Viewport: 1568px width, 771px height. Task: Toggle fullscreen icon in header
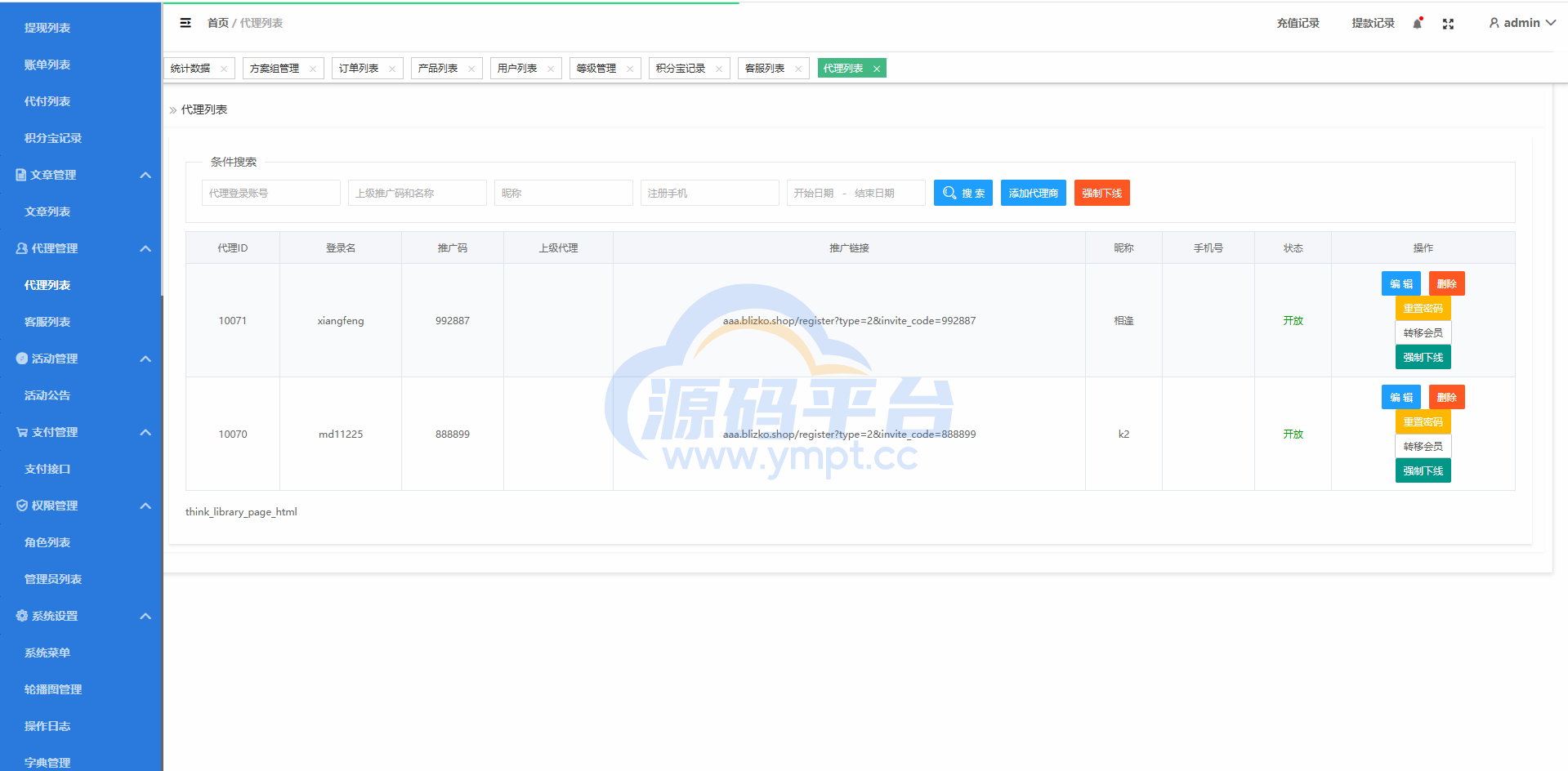pos(1448,24)
